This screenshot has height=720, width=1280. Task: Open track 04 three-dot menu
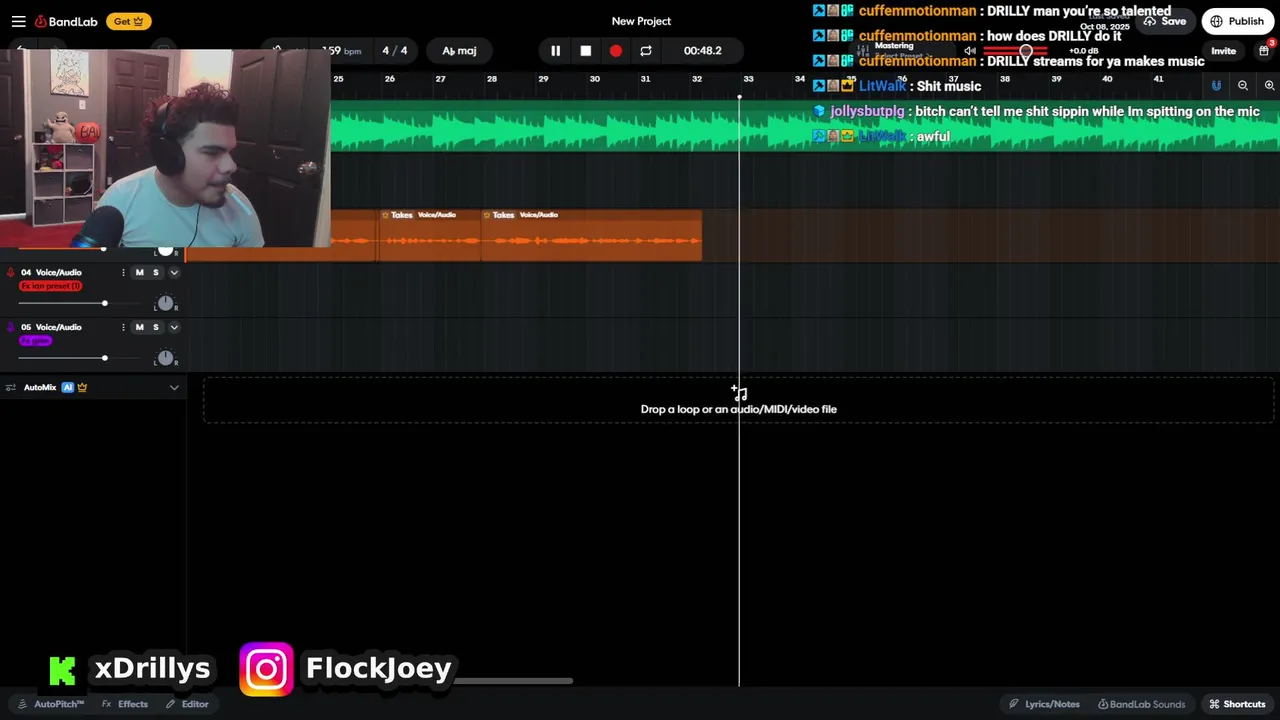point(123,272)
